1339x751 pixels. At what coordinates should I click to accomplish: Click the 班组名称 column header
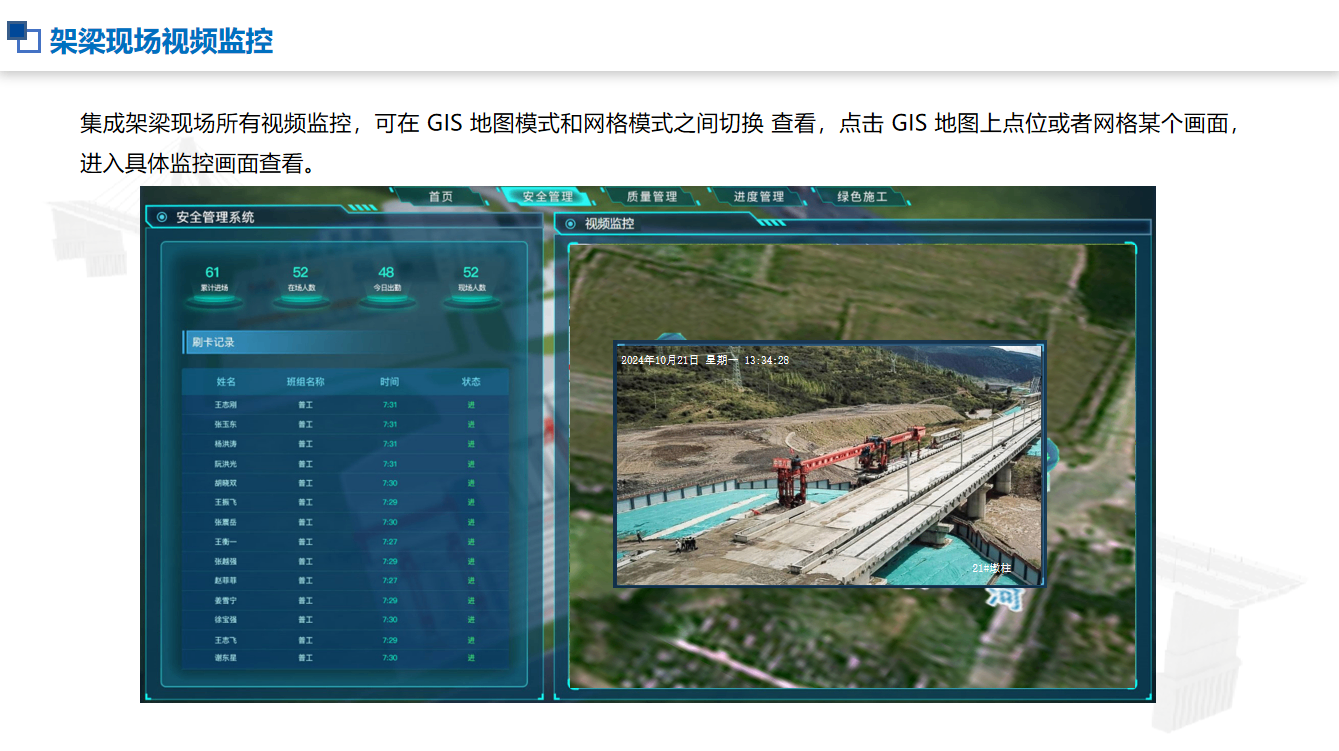click(x=305, y=382)
